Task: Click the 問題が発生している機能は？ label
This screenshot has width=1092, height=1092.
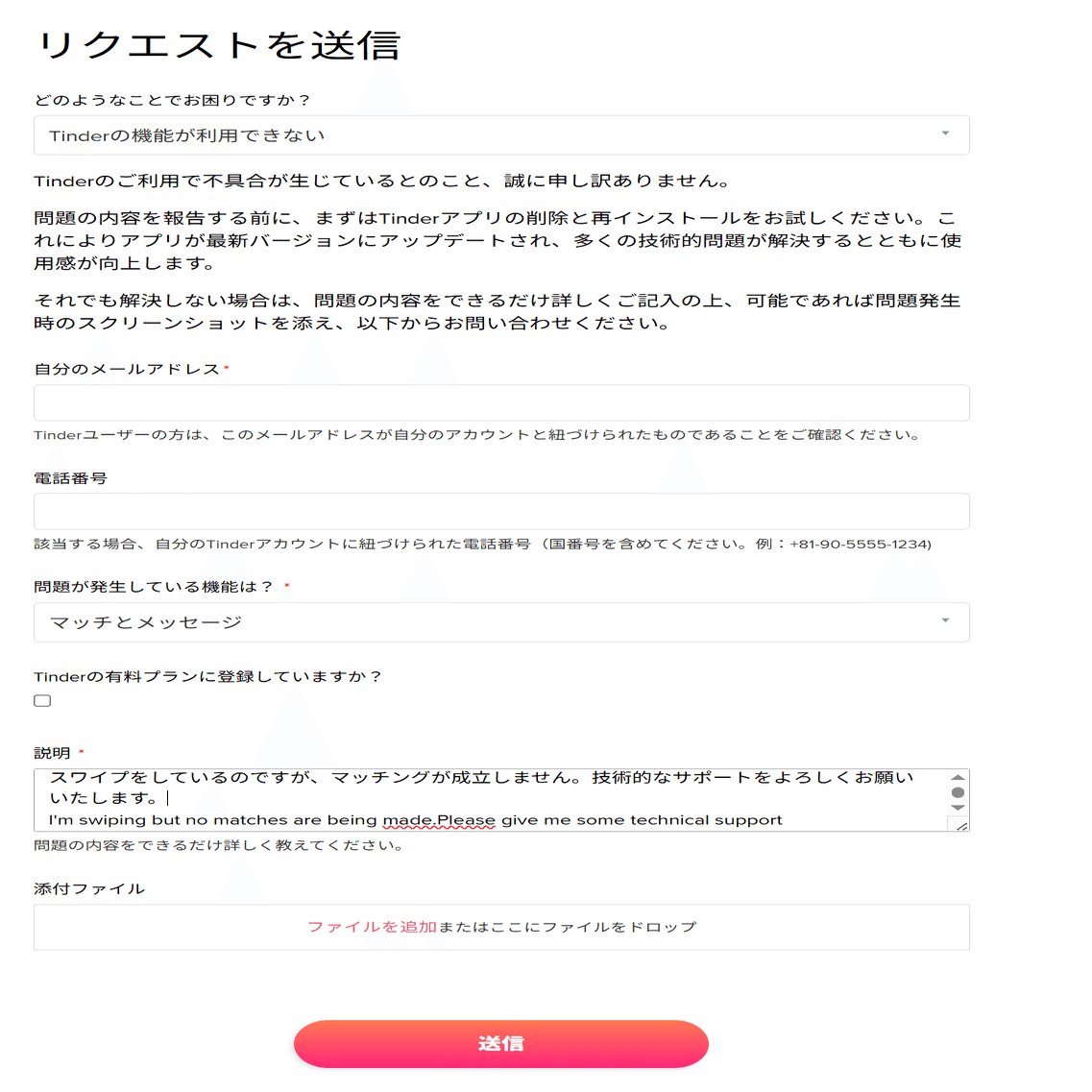Action: tap(154, 587)
